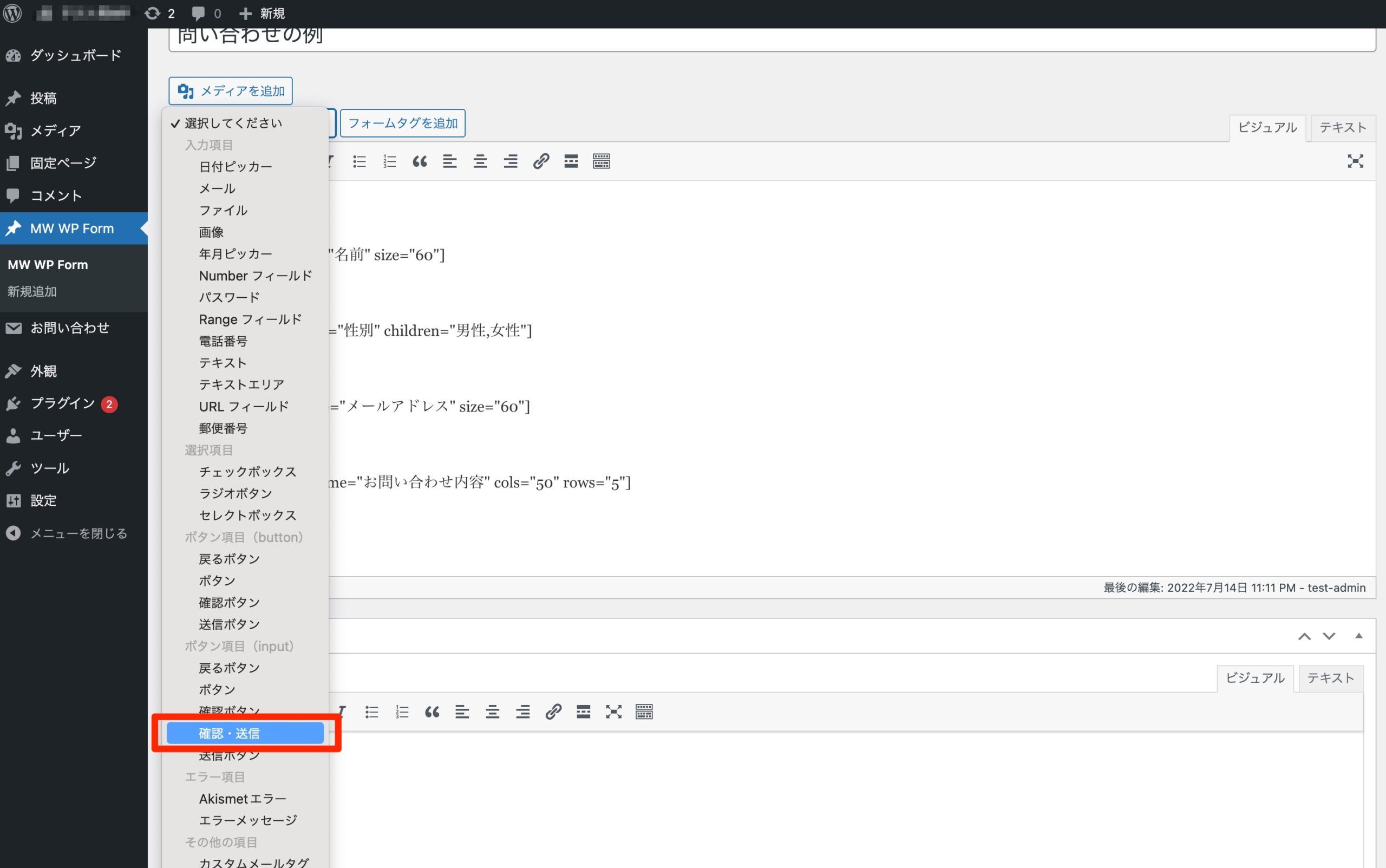
Task: Click bulleted list icon in top toolbar
Action: (x=359, y=161)
